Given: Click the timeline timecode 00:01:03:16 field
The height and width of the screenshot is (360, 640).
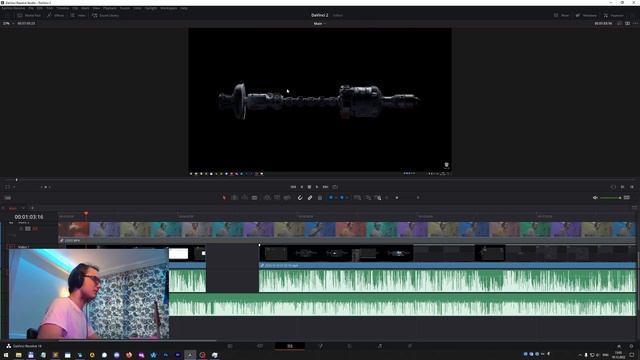Looking at the screenshot, I should point(29,217).
